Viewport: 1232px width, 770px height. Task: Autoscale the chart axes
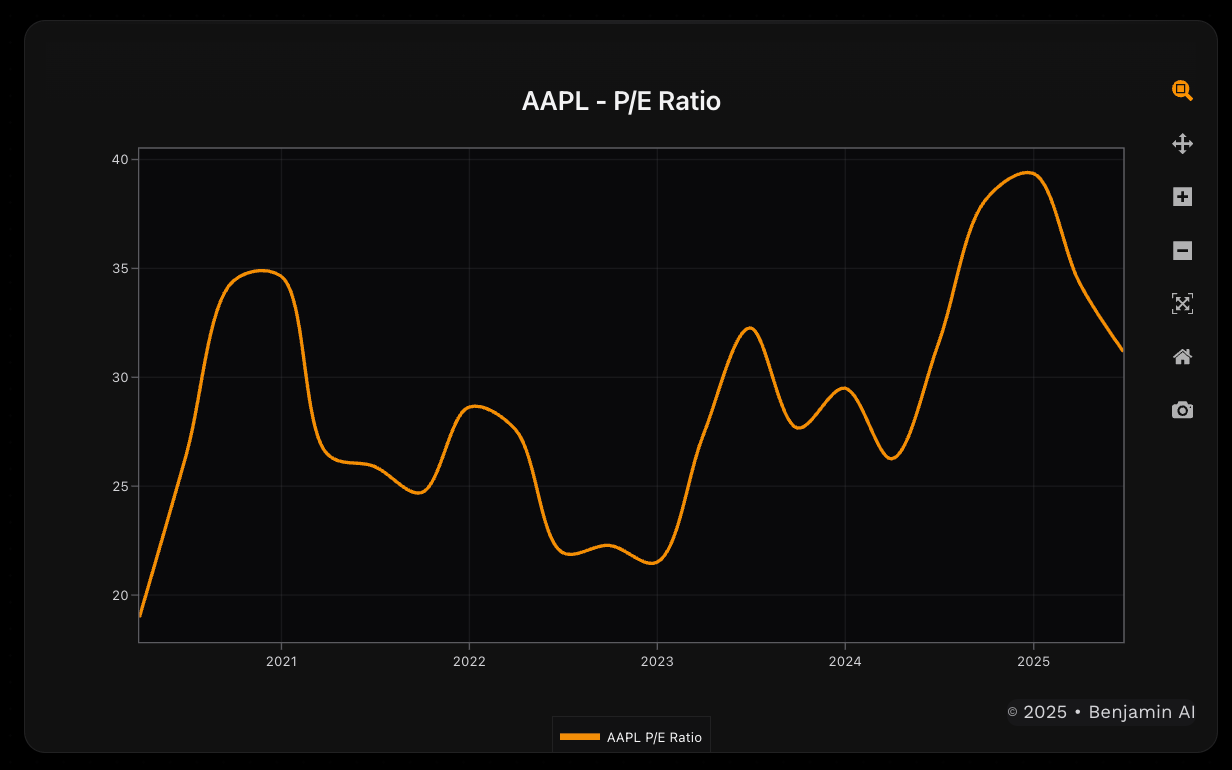click(1182, 303)
